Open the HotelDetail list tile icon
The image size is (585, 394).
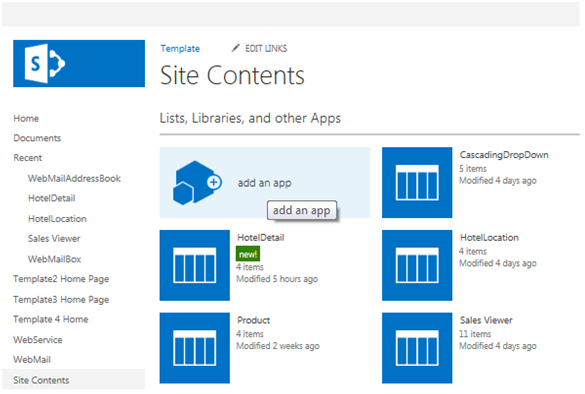coord(194,265)
